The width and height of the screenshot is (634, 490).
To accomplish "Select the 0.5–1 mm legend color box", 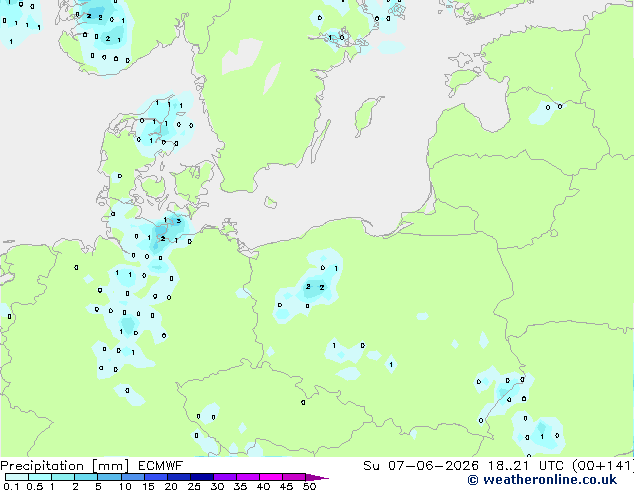I will click(40, 477).
